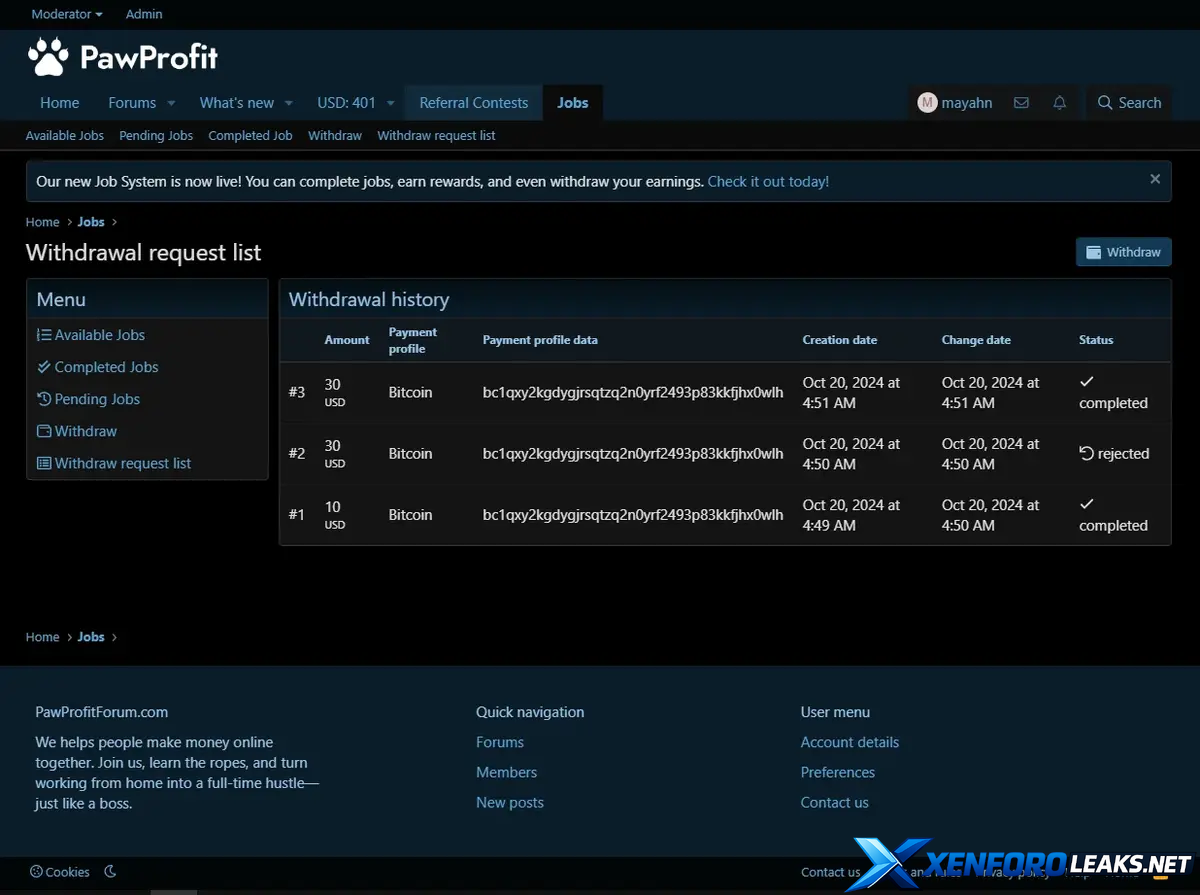Click Completed Job in sub-navigation bar
The height and width of the screenshot is (895, 1200).
250,135
